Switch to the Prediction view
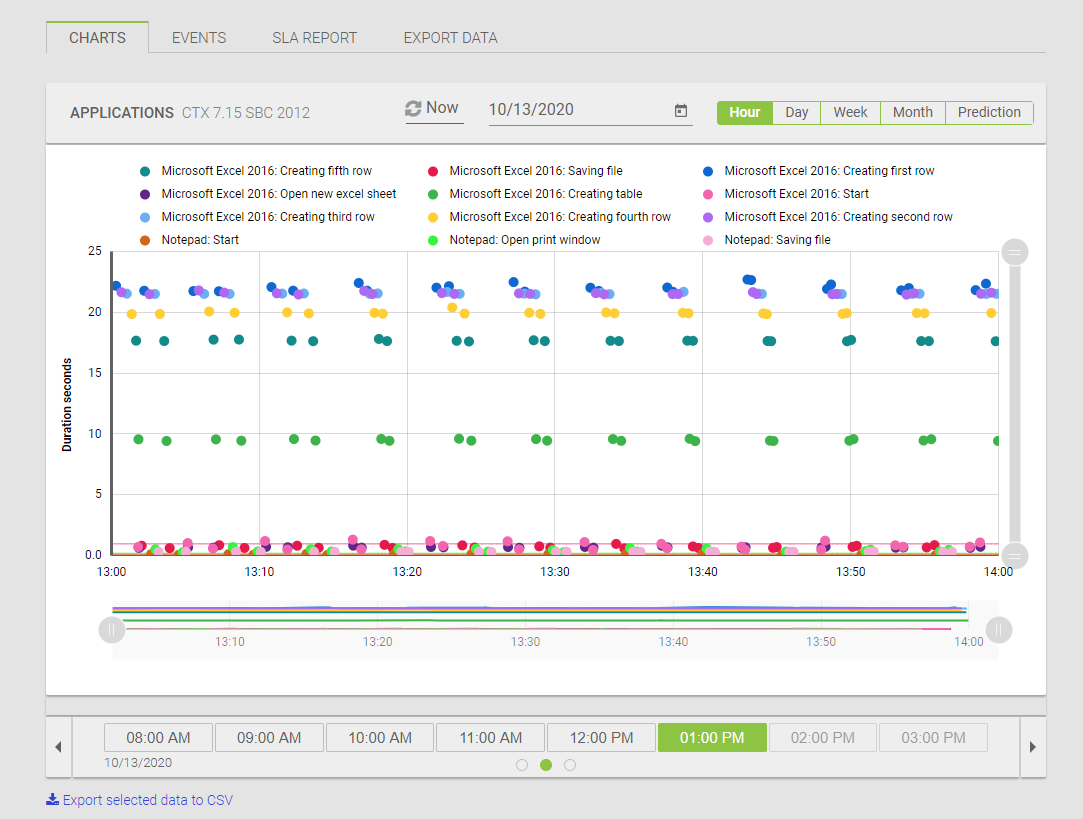Screen dimensions: 1083x819 click(x=988, y=112)
